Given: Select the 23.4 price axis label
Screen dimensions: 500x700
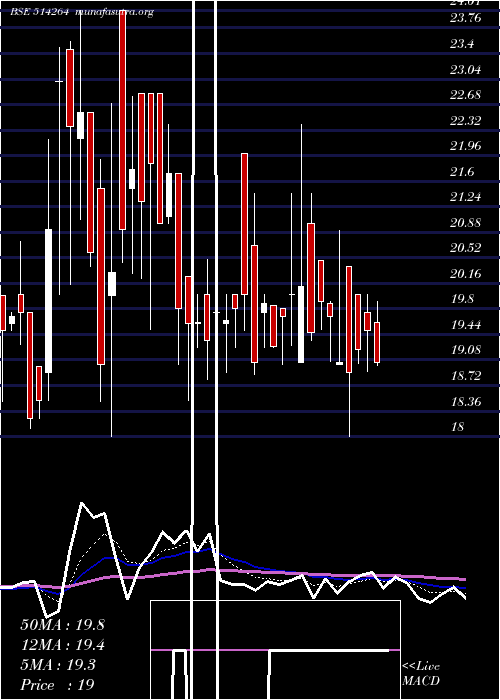Looking at the screenshot, I should tap(462, 44).
